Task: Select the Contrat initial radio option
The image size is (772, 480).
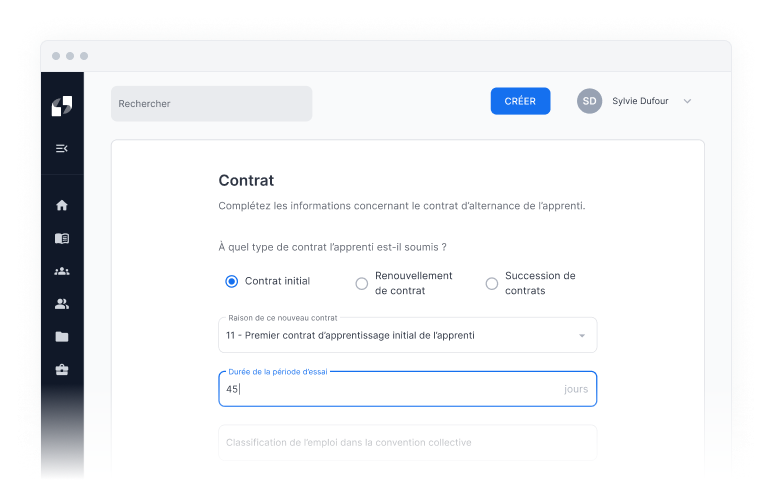Action: (x=232, y=282)
